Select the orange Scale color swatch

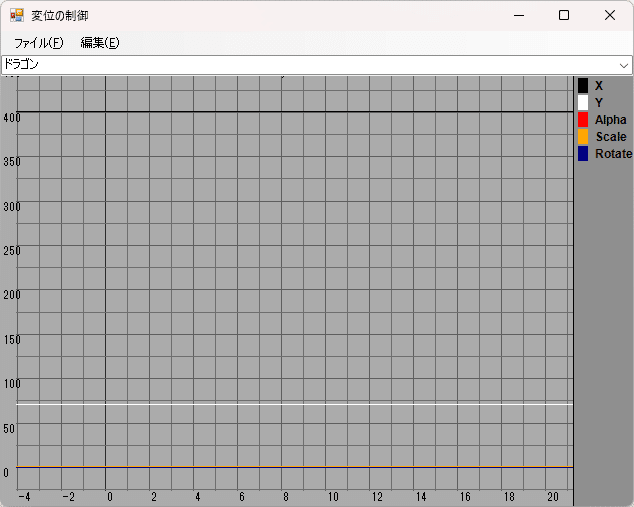[x=583, y=137]
